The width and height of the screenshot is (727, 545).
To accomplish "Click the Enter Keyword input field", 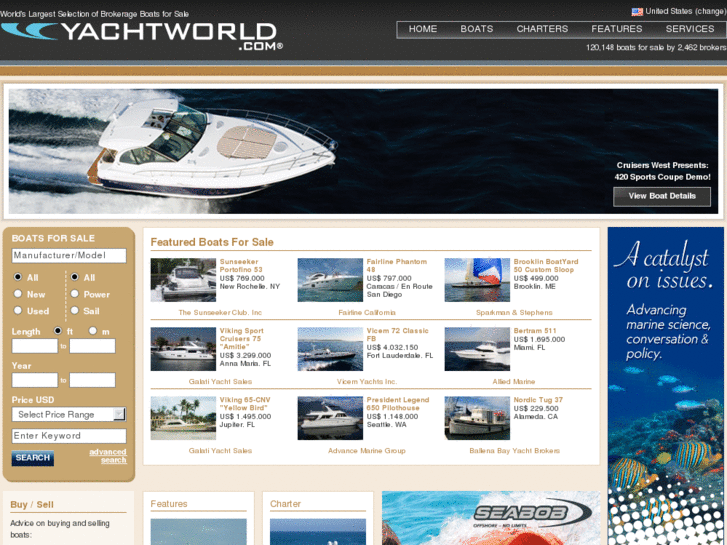I will tap(69, 436).
